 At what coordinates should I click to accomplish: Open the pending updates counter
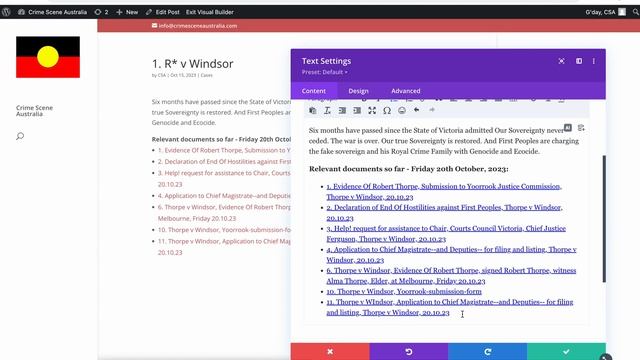pyautogui.click(x=101, y=12)
